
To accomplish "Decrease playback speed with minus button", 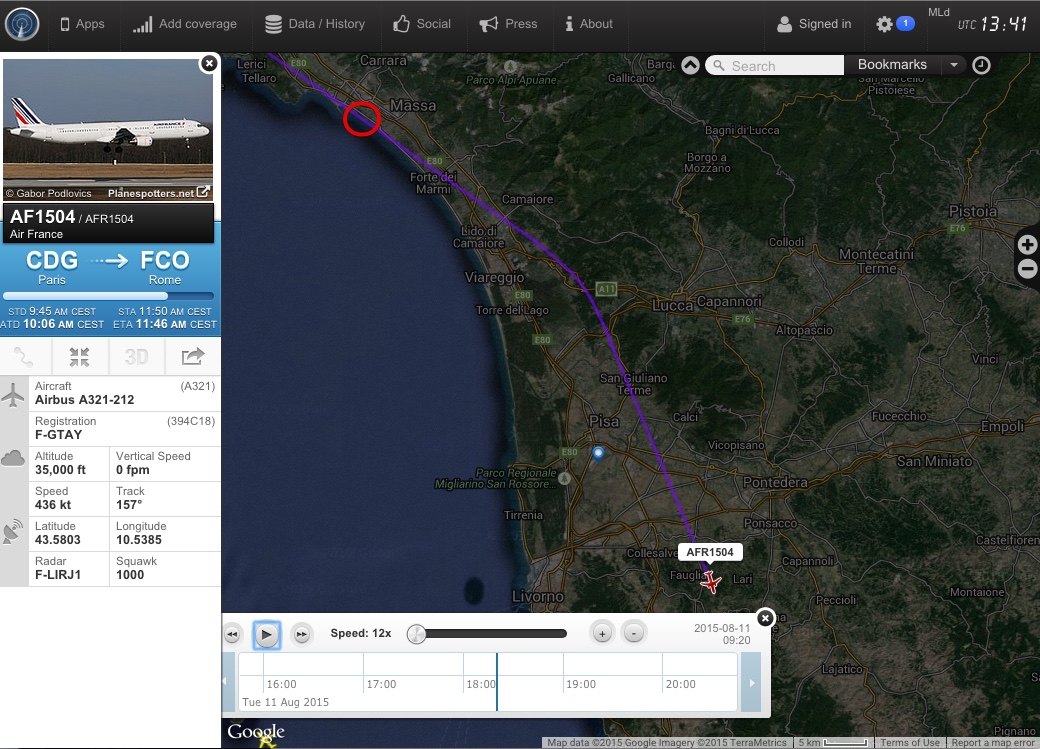I will pyautogui.click(x=633, y=634).
